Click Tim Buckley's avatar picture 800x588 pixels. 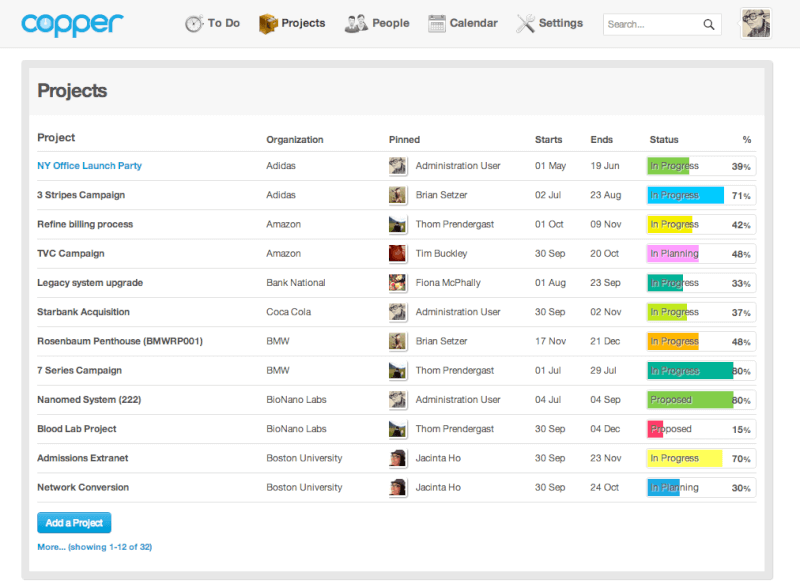pos(397,253)
